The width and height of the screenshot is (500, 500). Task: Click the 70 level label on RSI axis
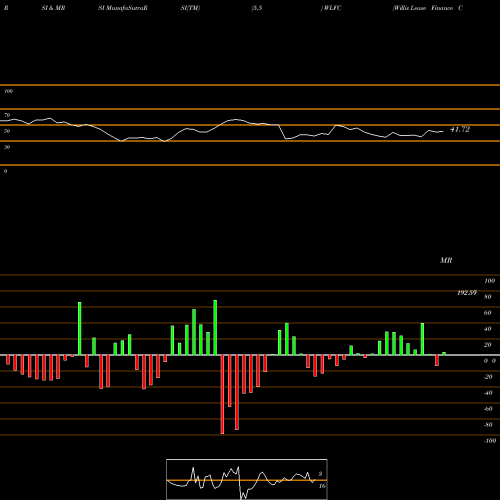click(7, 115)
